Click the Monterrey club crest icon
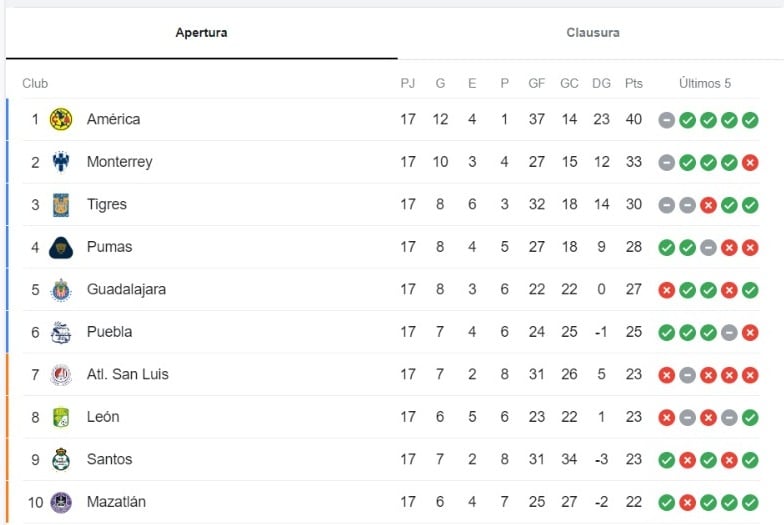Screen dimensions: 784x525 (61, 162)
